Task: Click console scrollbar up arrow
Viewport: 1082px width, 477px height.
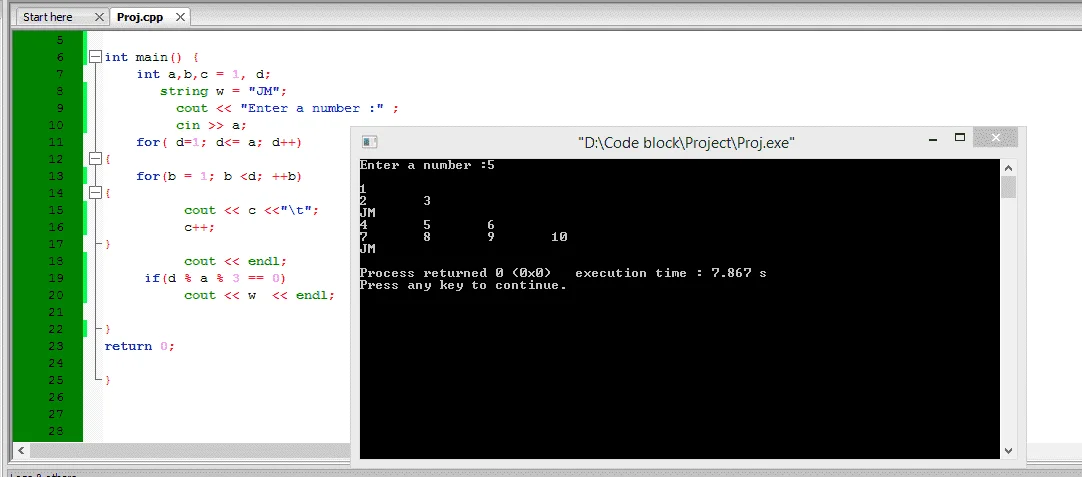Action: click(1008, 168)
